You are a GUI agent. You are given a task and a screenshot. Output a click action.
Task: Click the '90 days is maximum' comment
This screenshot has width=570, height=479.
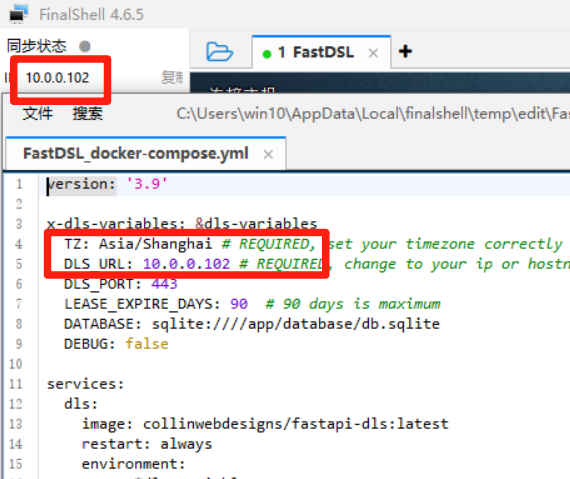(353, 304)
